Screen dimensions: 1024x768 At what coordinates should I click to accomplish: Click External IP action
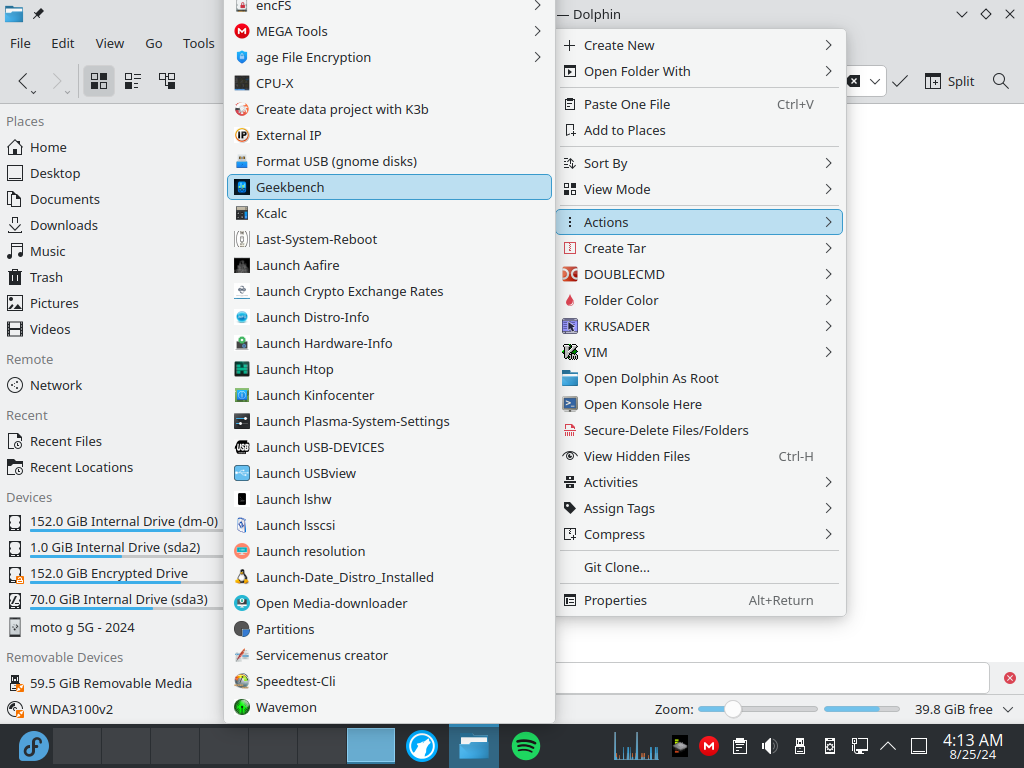[x=389, y=135]
